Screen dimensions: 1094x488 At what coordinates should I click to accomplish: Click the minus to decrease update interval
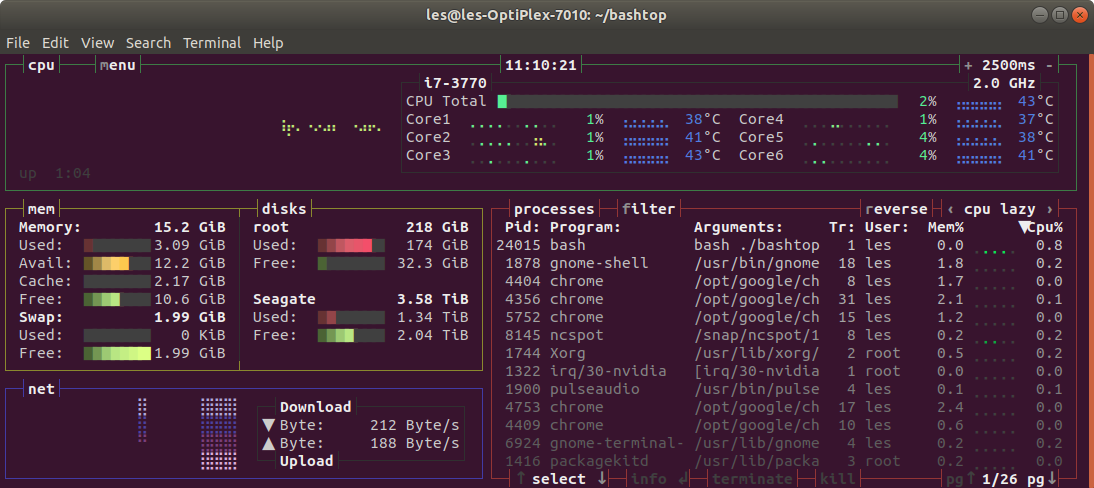(x=1049, y=66)
